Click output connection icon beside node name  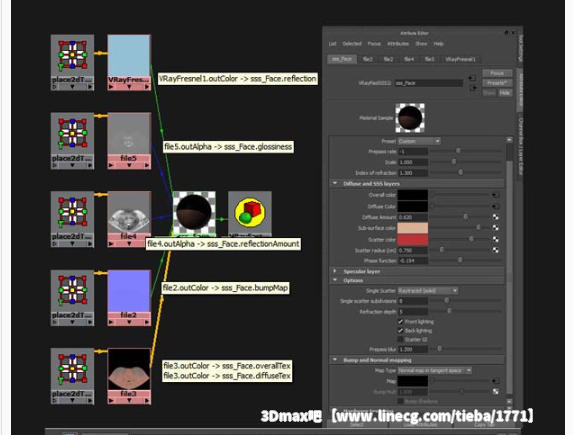(473, 88)
